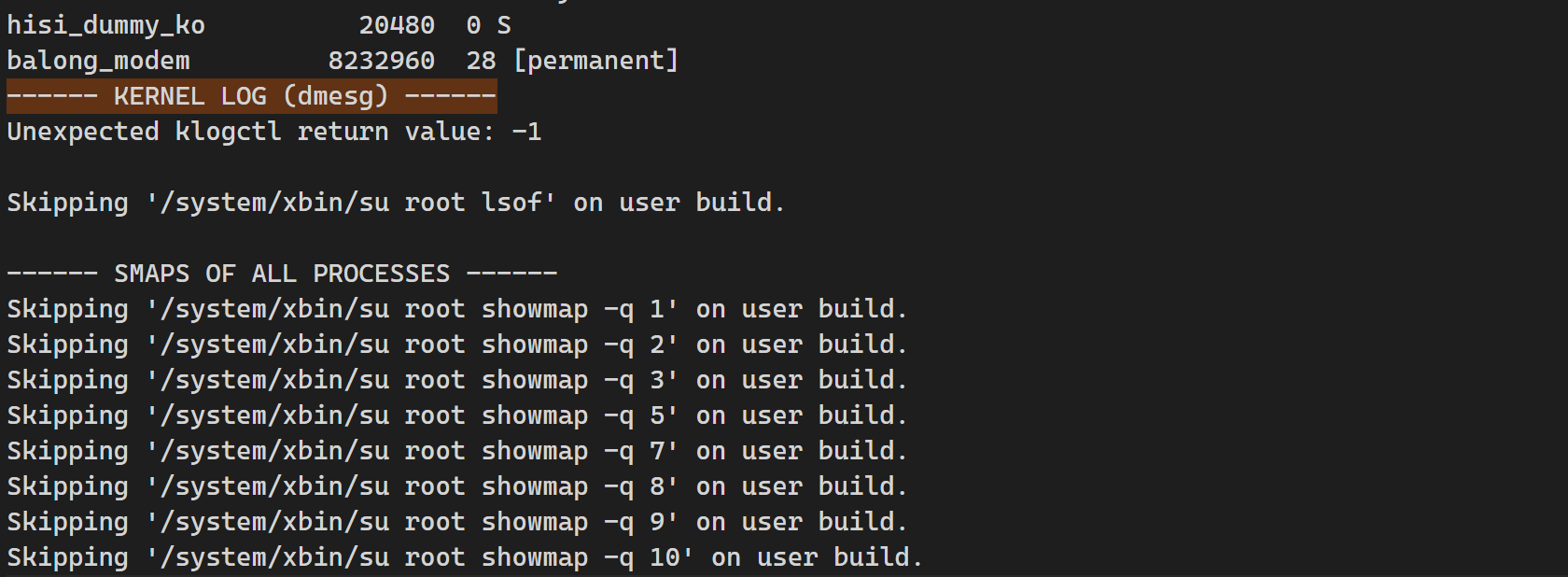Place cursor on 'showmap -q 9' line
Viewport: 1568px width, 577px height.
(456, 522)
